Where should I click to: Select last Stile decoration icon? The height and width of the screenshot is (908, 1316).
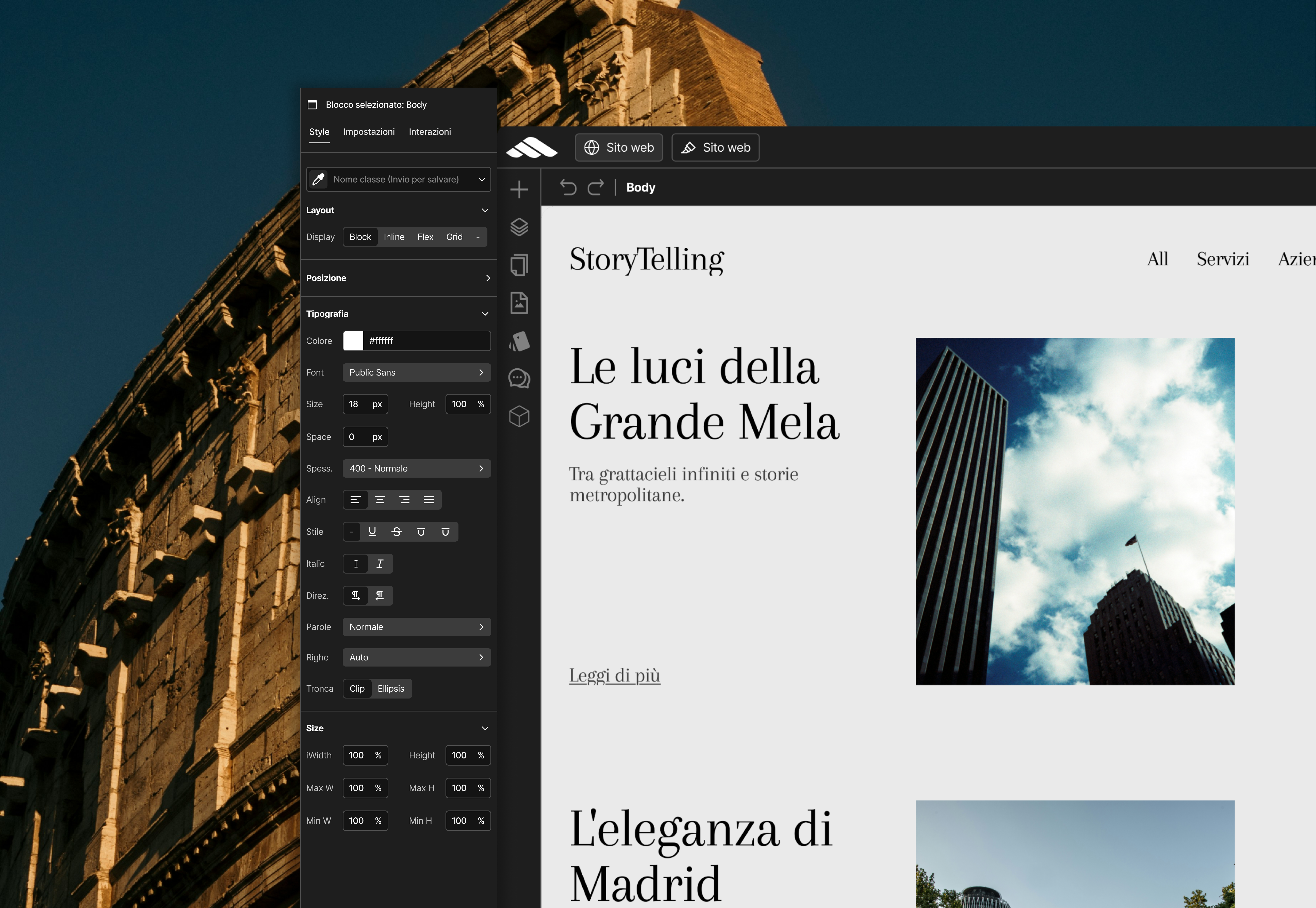pos(445,531)
